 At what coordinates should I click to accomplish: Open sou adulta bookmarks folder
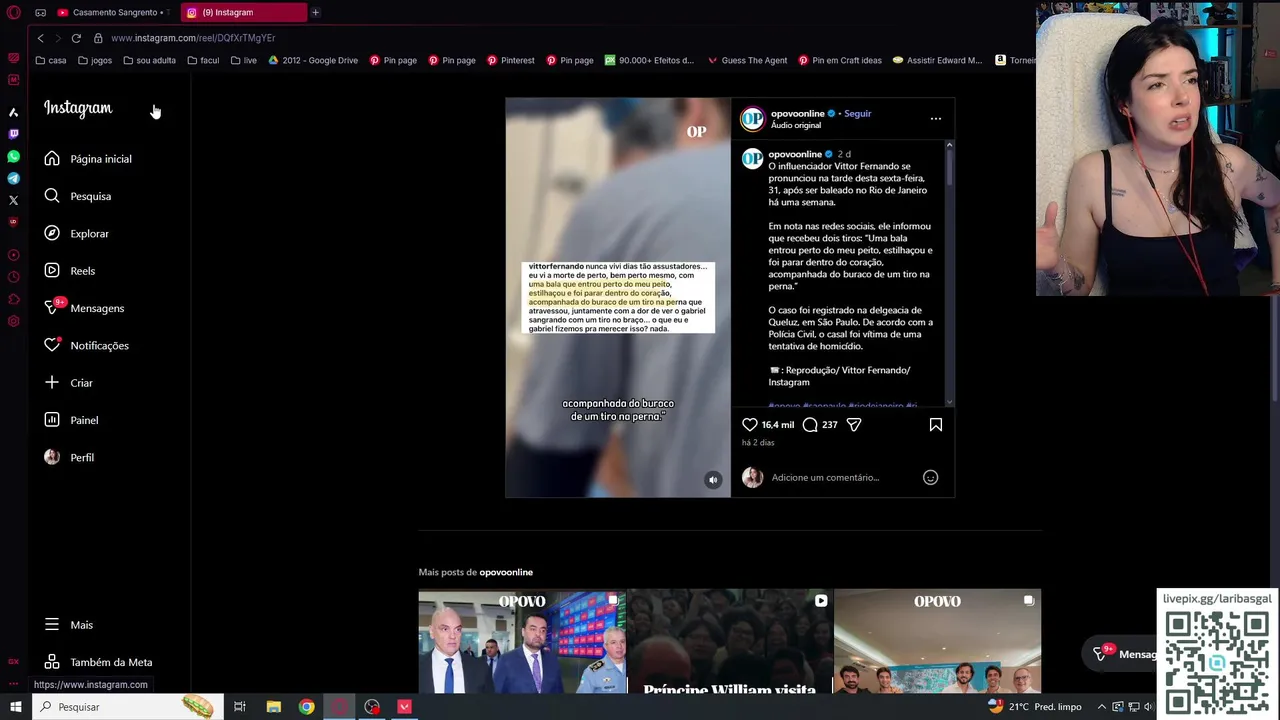[149, 60]
